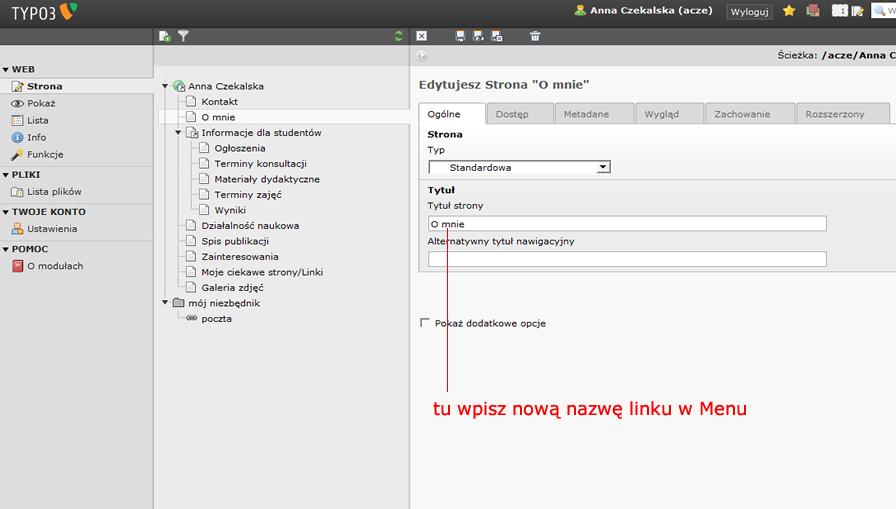This screenshot has width=896, height=509.
Task: Click the recent documents pencil icon in top bar
Action: [857, 11]
